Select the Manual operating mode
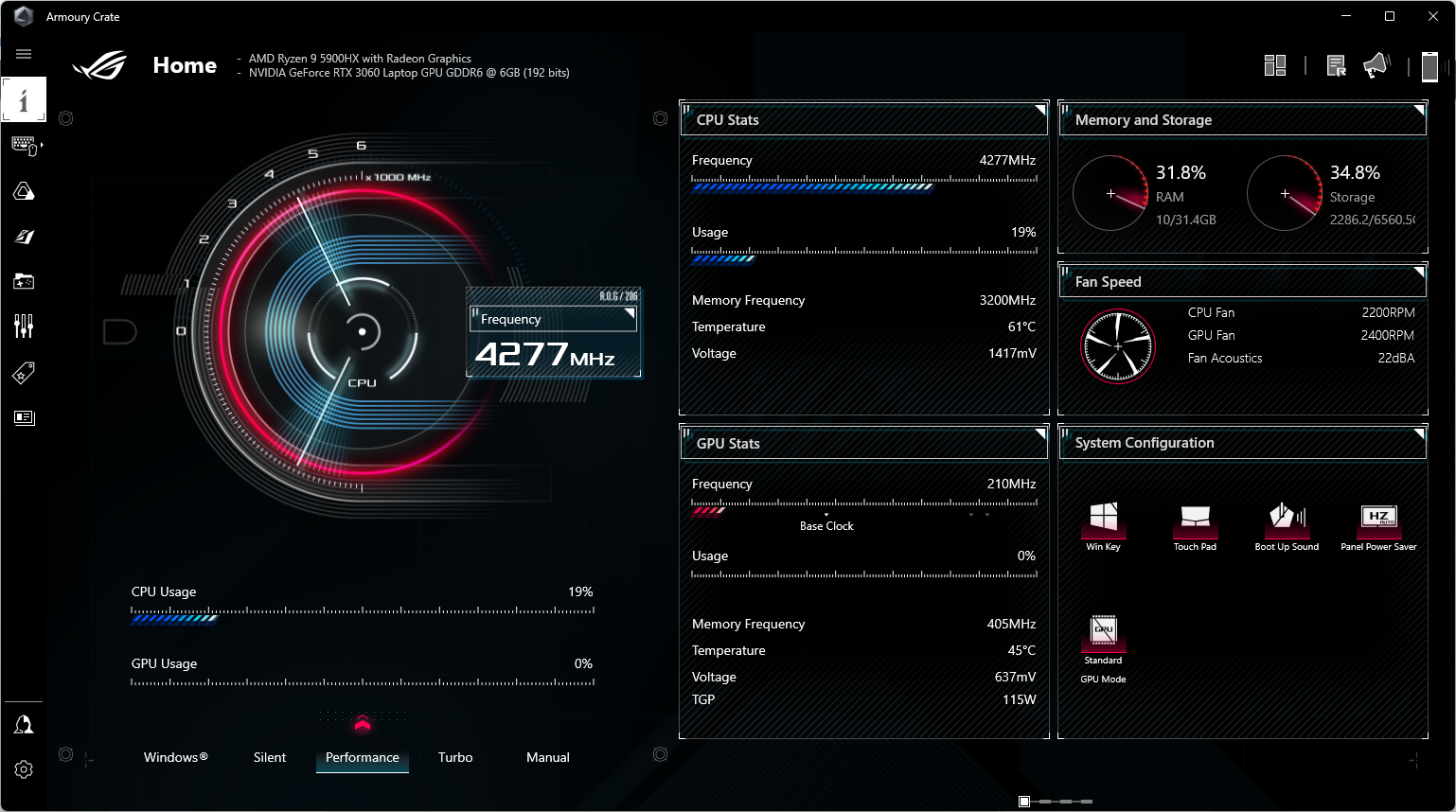 click(547, 757)
